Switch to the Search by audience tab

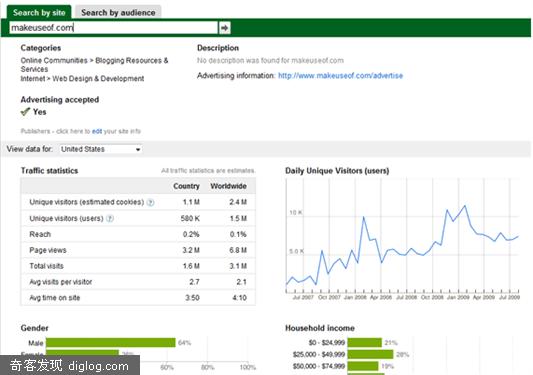click(118, 13)
